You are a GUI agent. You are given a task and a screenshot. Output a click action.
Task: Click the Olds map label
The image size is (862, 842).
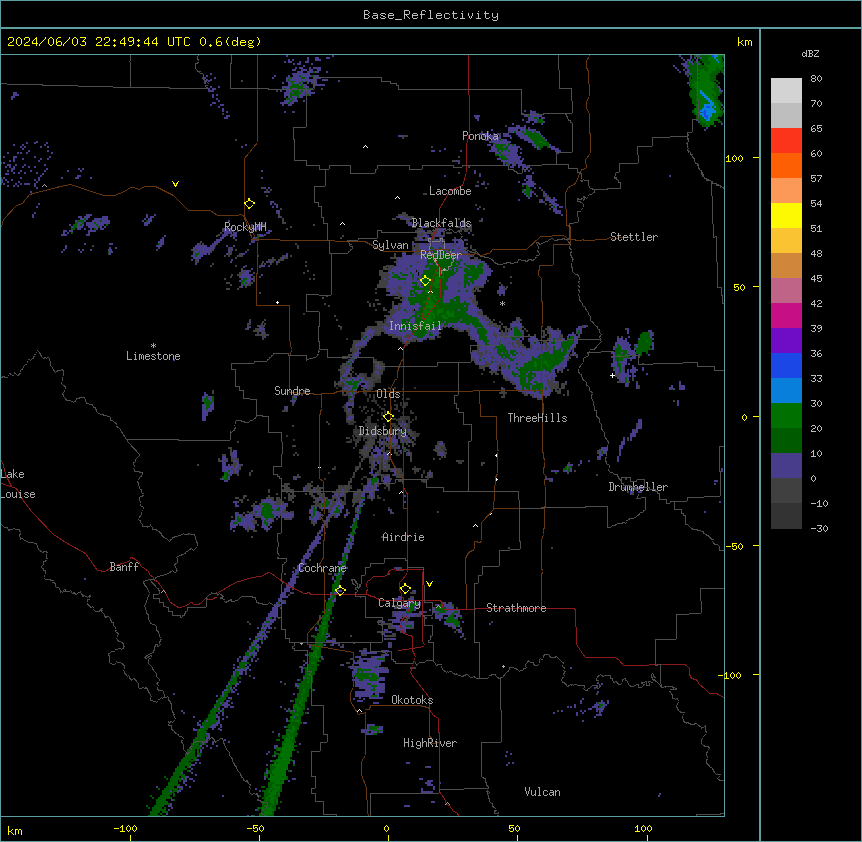click(388, 394)
